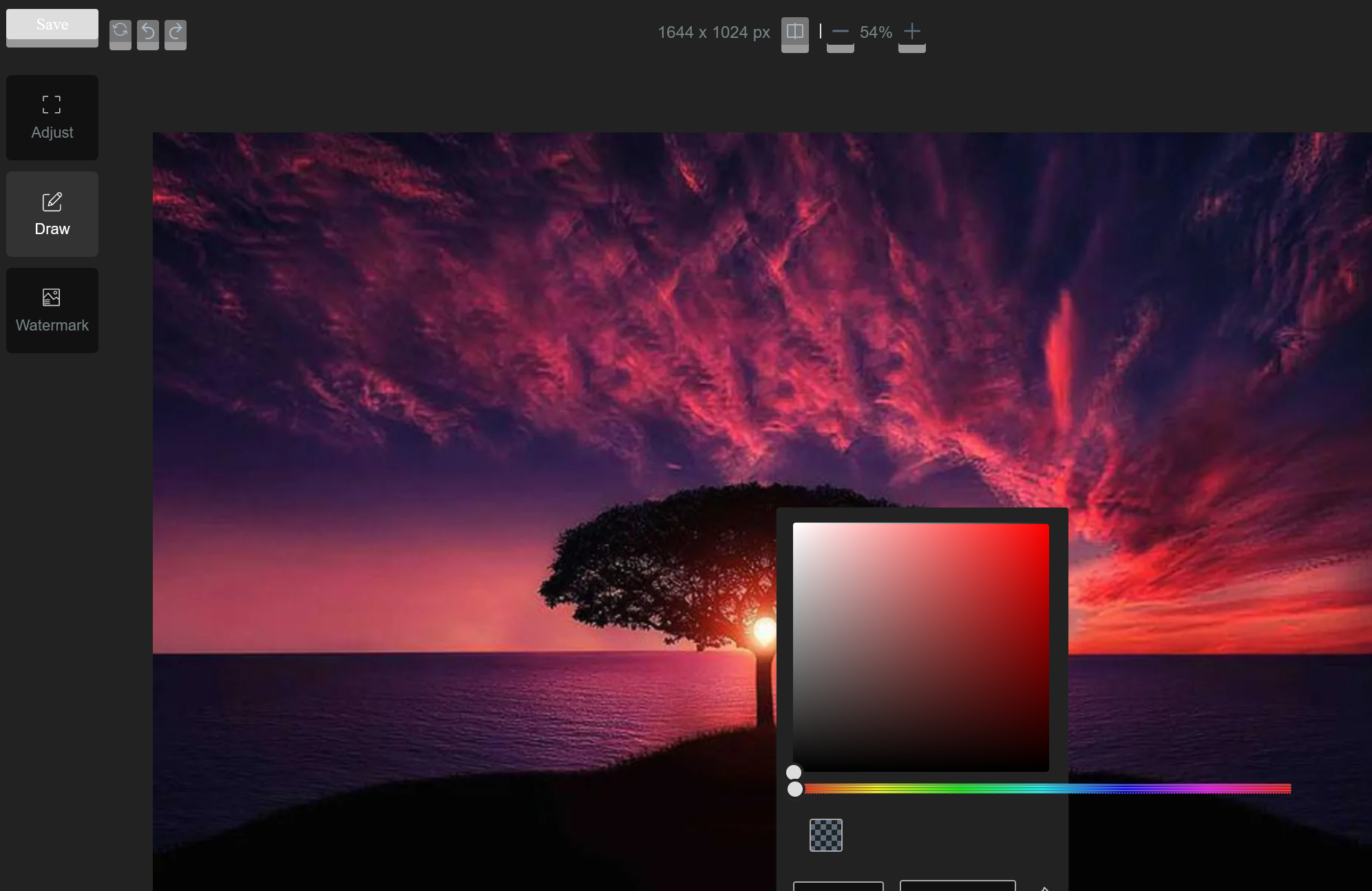This screenshot has height=891, width=1372.
Task: Click the reset changes icon
Action: point(120,32)
